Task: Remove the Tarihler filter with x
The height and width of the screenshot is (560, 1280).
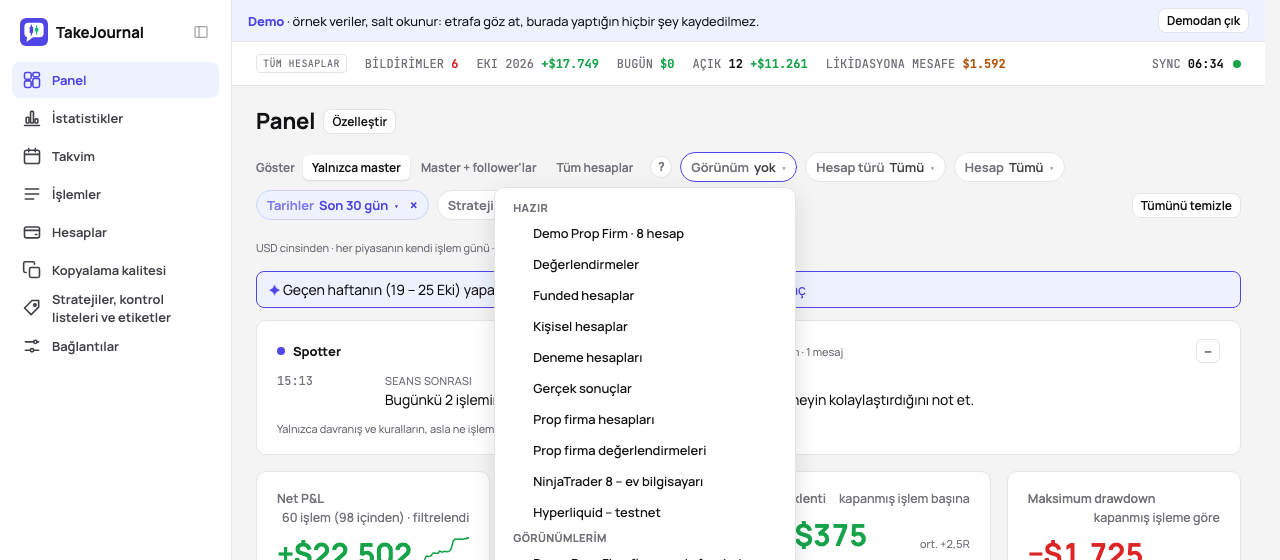Action: (413, 205)
